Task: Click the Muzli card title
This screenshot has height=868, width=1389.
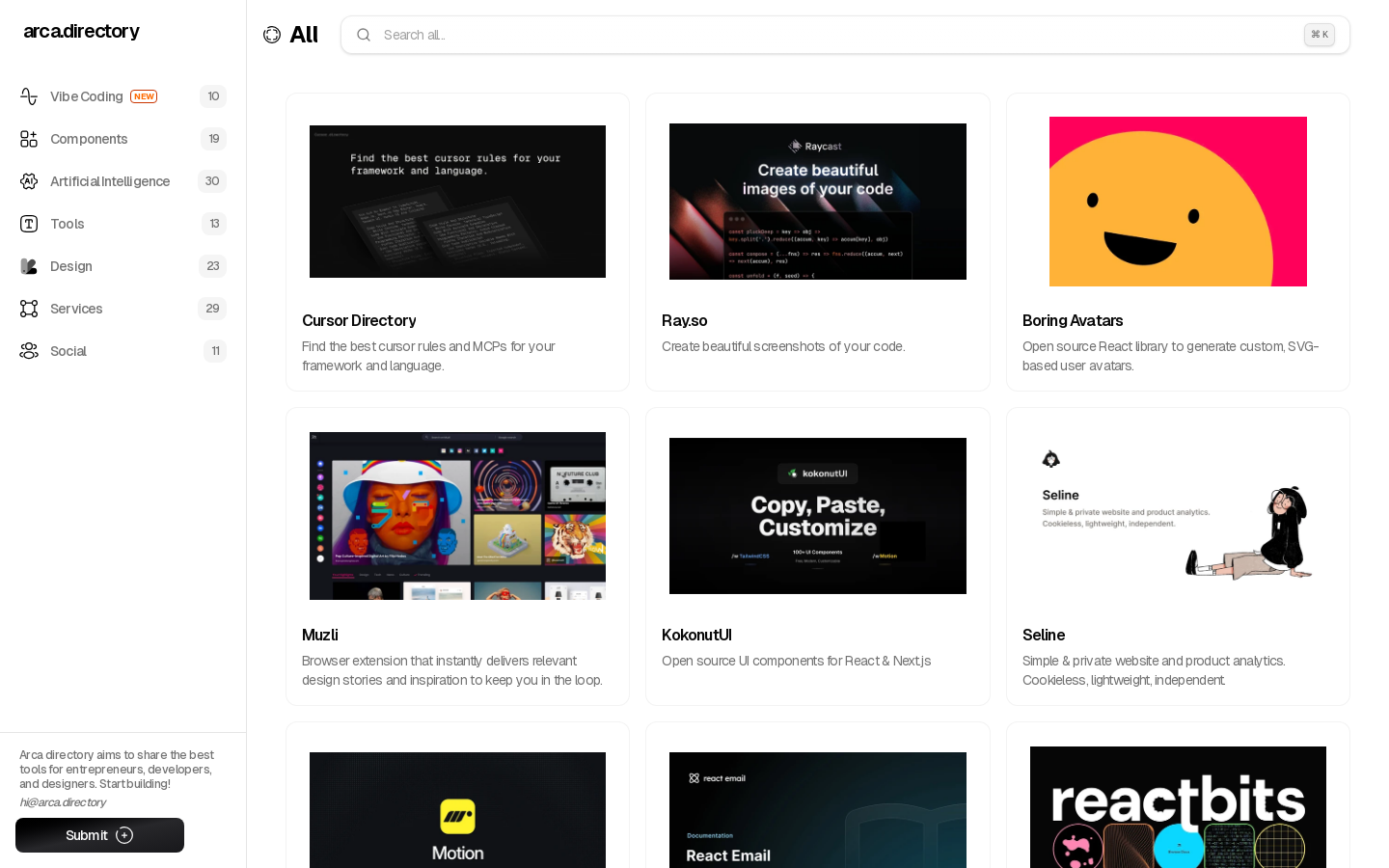Action: coord(320,635)
